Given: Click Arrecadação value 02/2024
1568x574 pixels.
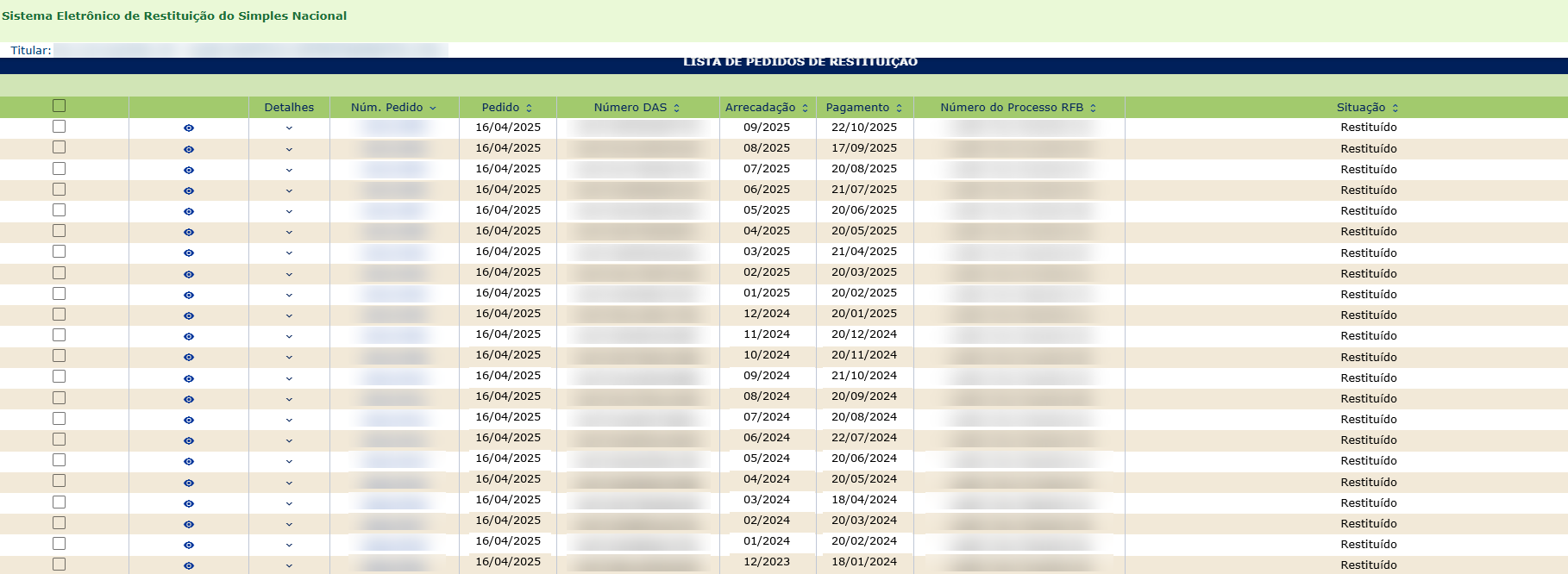Looking at the screenshot, I should 767,521.
